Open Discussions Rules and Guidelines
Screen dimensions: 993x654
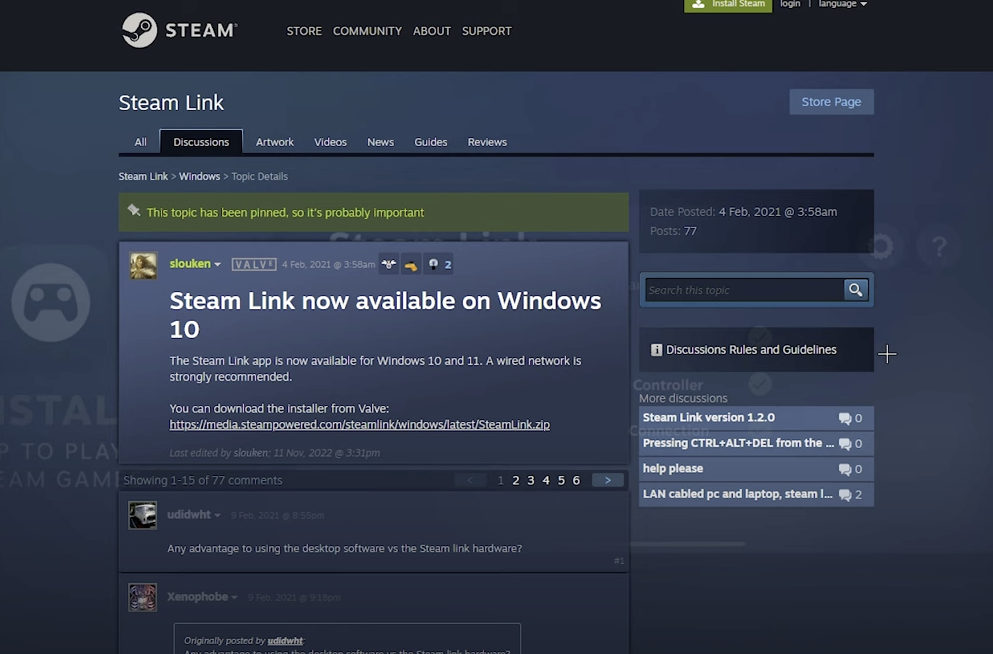point(751,349)
